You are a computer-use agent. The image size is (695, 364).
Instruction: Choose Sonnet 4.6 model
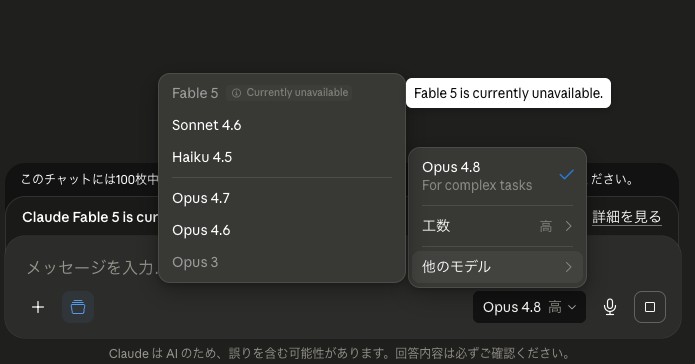click(282, 125)
